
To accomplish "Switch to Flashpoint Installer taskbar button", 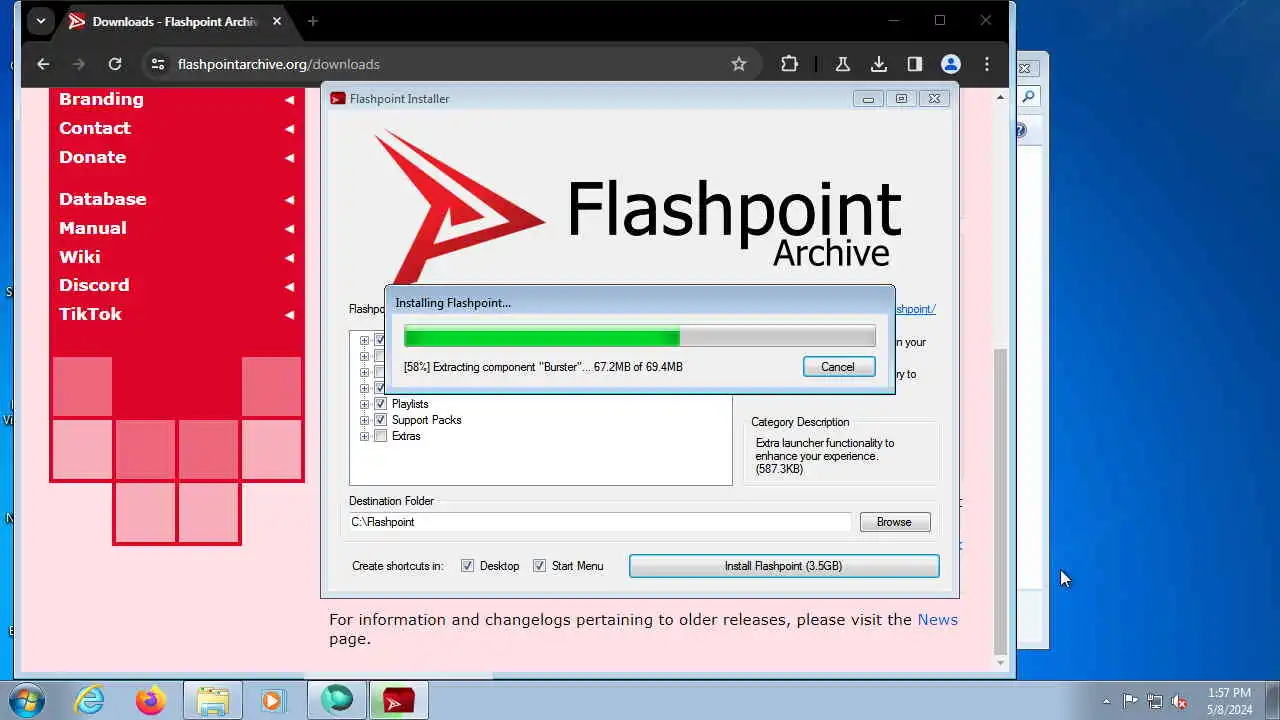I will pyautogui.click(x=399, y=700).
